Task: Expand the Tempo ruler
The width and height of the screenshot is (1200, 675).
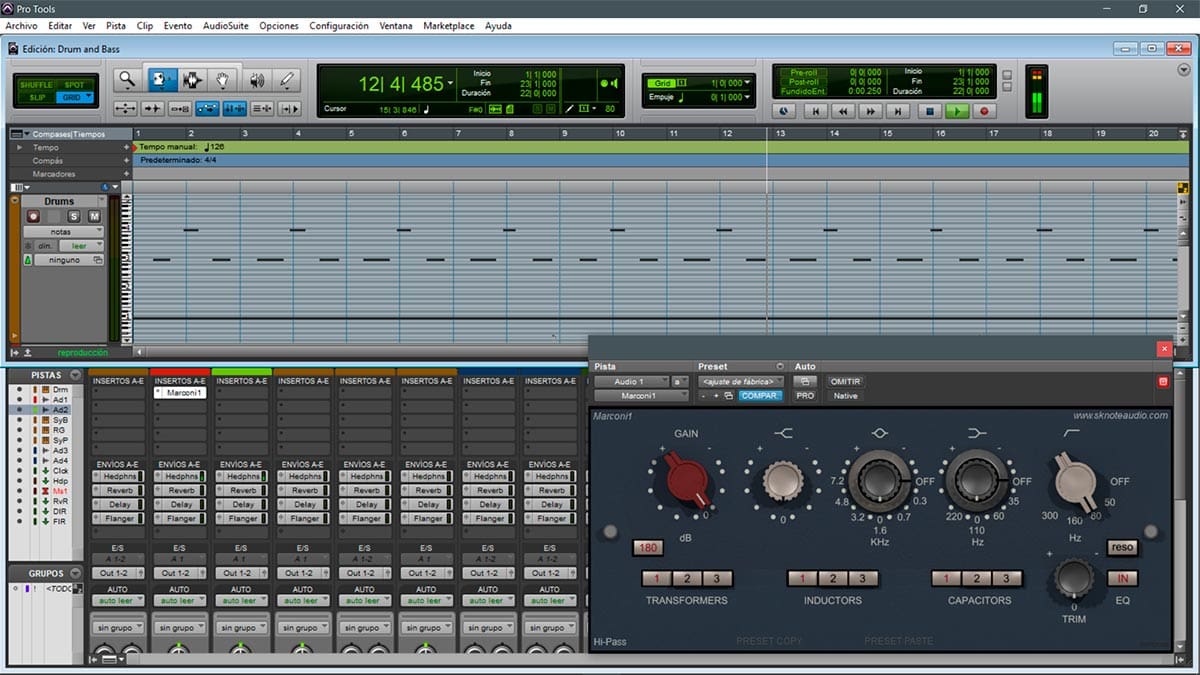Action: [x=19, y=147]
